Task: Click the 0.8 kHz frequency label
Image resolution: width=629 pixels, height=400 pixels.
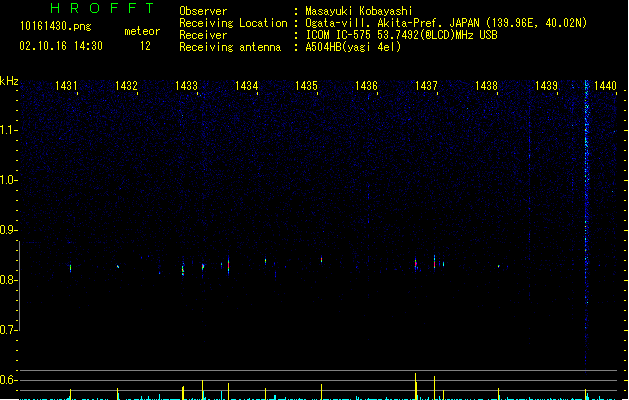Action: (x=8, y=280)
